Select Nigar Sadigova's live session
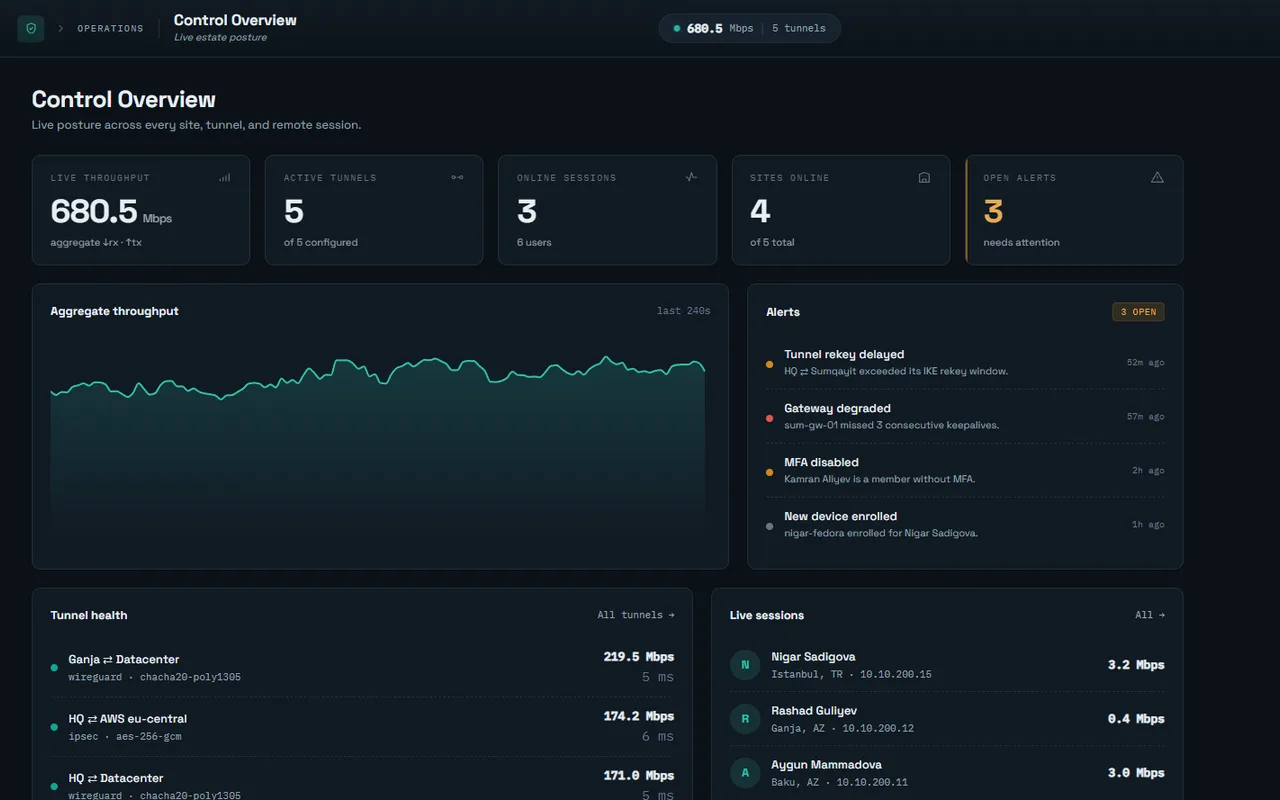The height and width of the screenshot is (800, 1280). click(x=947, y=665)
